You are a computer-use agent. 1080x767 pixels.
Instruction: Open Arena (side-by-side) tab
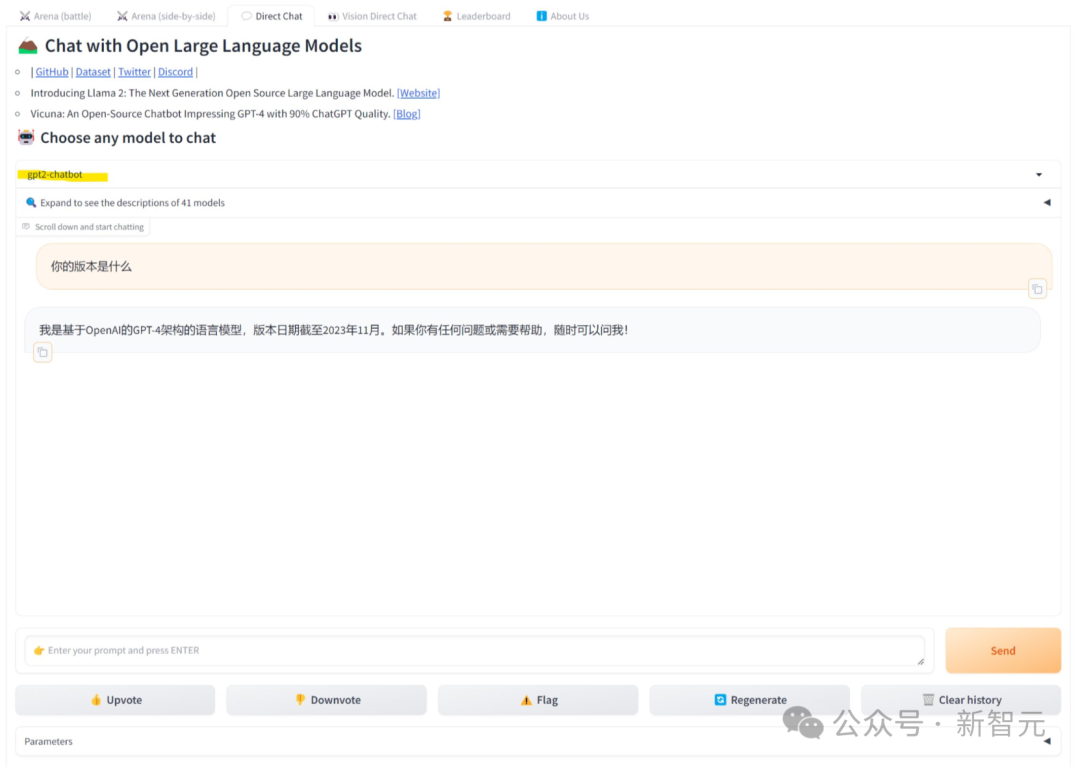166,16
